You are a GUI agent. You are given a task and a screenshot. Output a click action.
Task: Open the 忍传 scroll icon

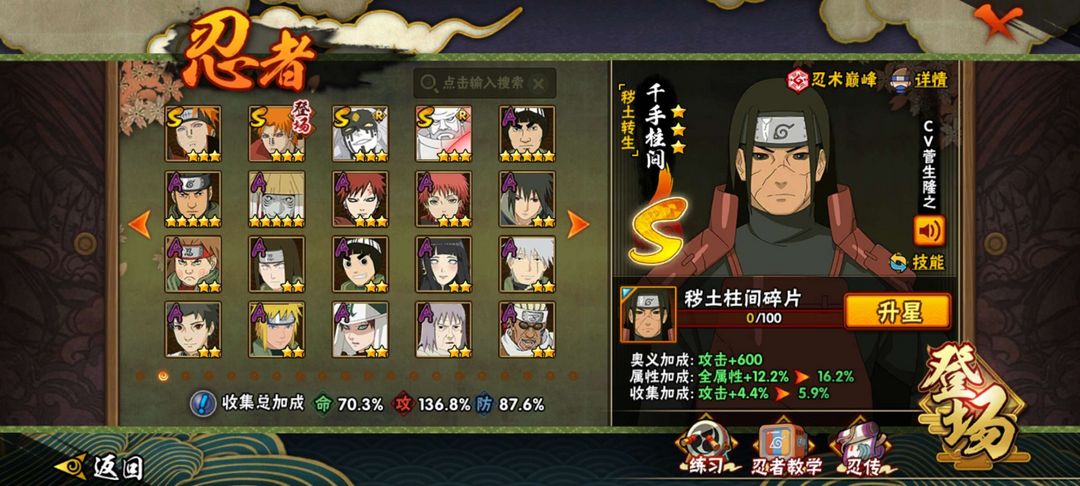pyautogui.click(x=863, y=449)
